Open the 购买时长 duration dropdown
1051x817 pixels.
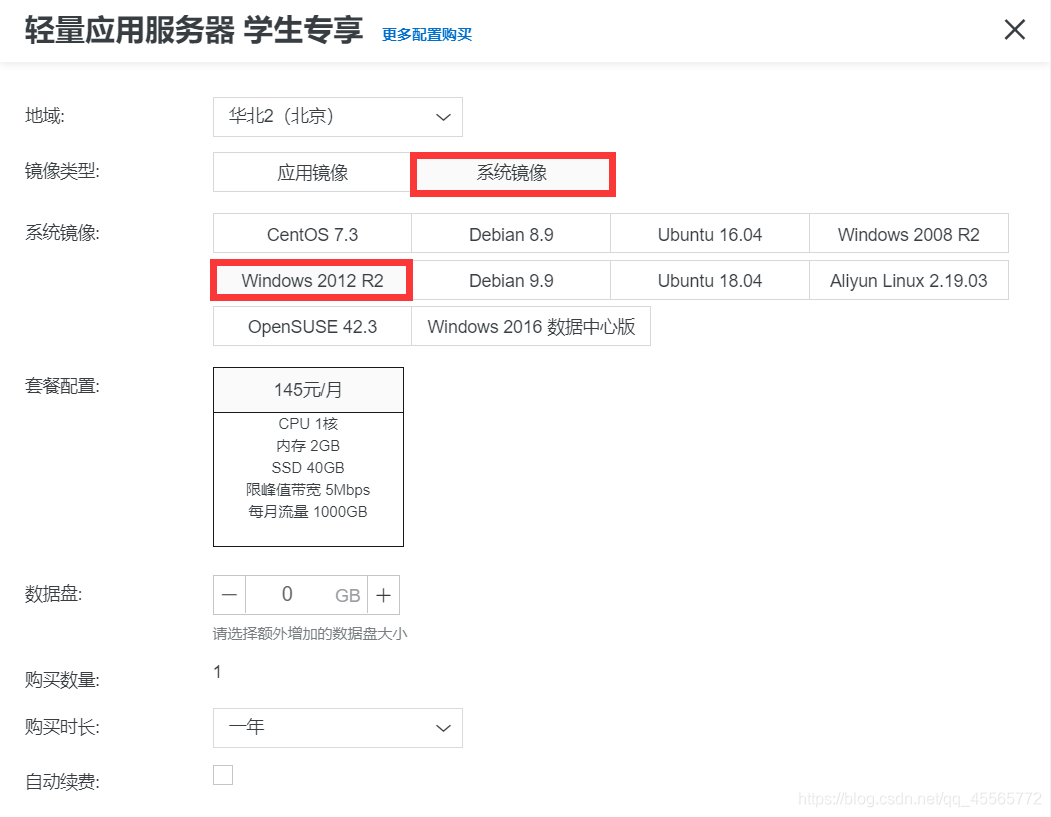pyautogui.click(x=337, y=728)
